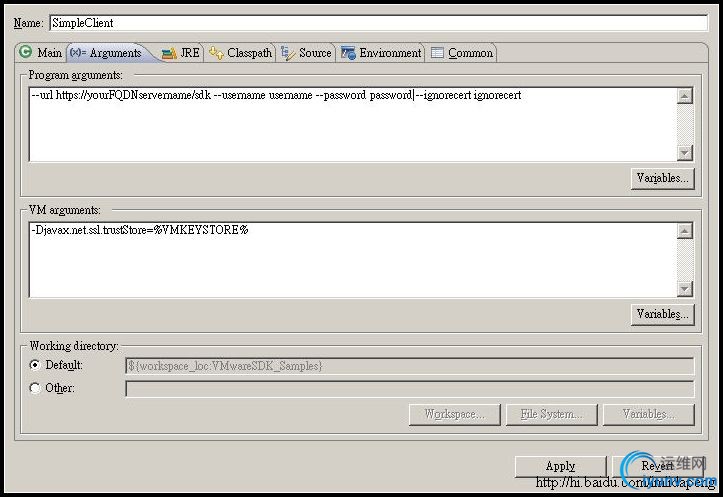This screenshot has height=497, width=723.
Task: Click Program arguments scrollbar up arrow
Action: (x=685, y=96)
